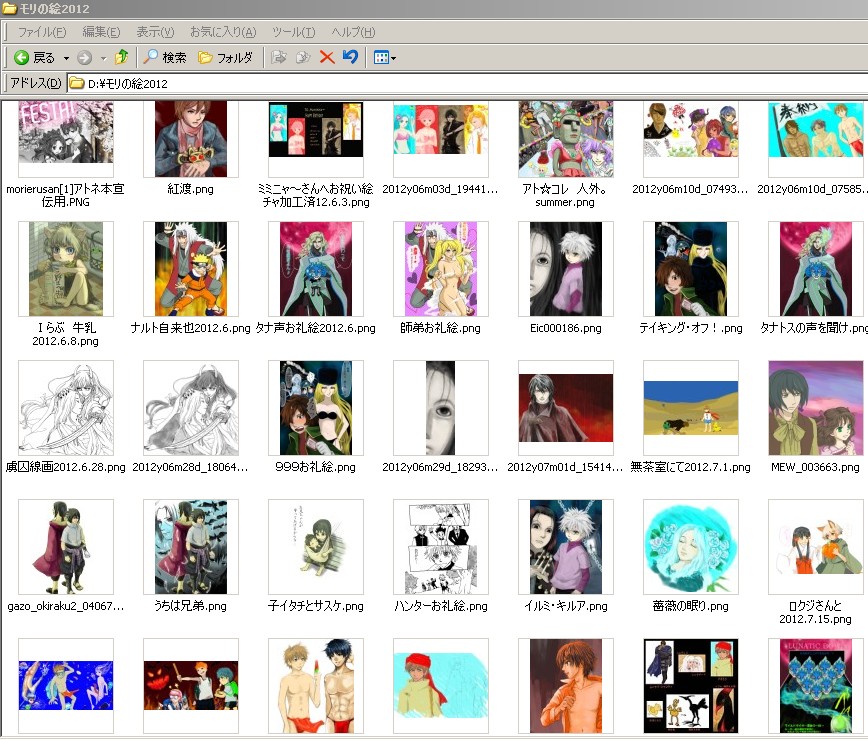Select thumbnail 2012y07m01d_15414
Image resolution: width=868 pixels, height=740 pixels.
point(566,408)
